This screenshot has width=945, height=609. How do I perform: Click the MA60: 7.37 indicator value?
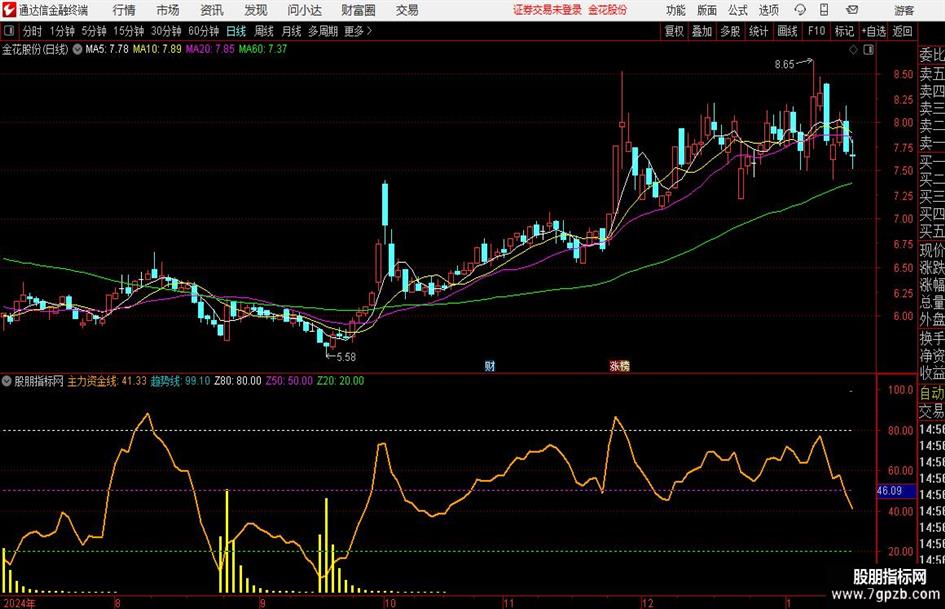point(263,49)
